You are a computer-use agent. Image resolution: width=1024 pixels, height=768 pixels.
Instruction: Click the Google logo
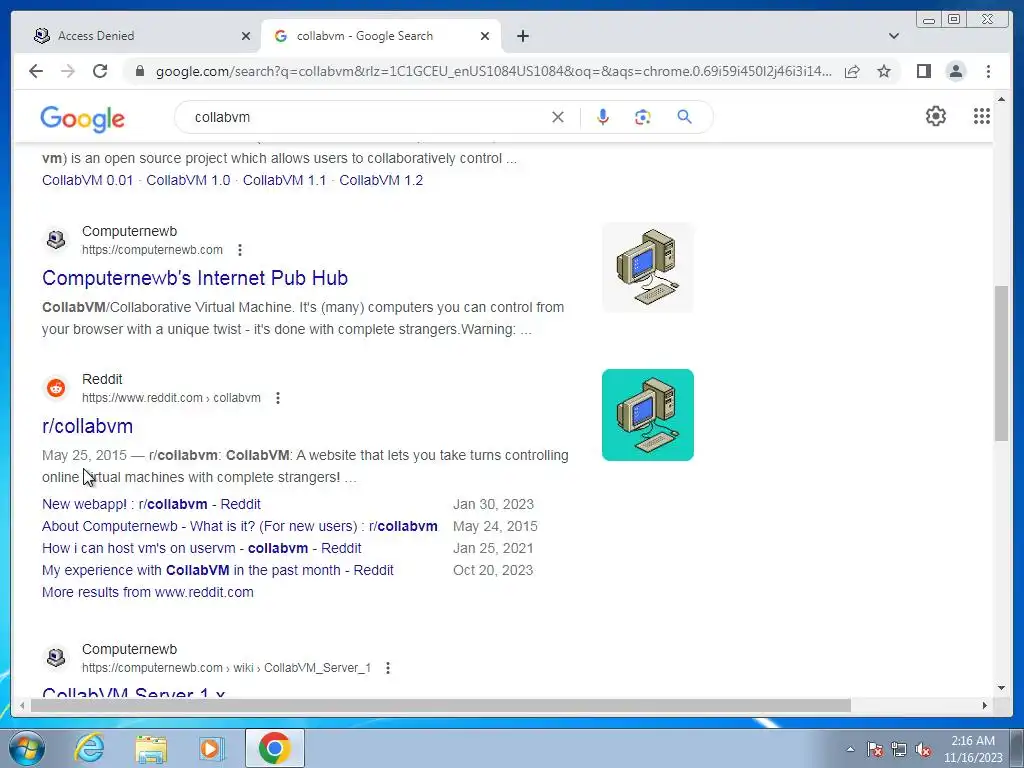click(x=82, y=119)
